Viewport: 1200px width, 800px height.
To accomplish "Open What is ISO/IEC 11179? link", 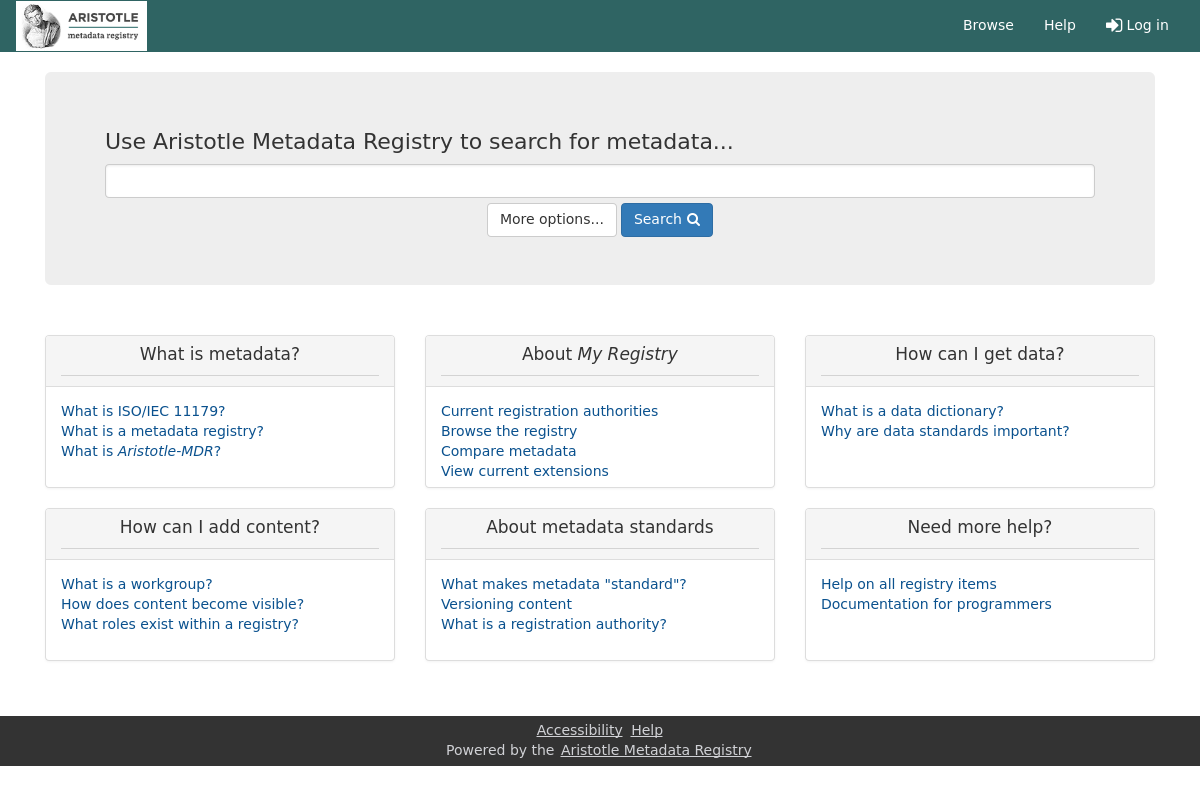I will tap(143, 411).
